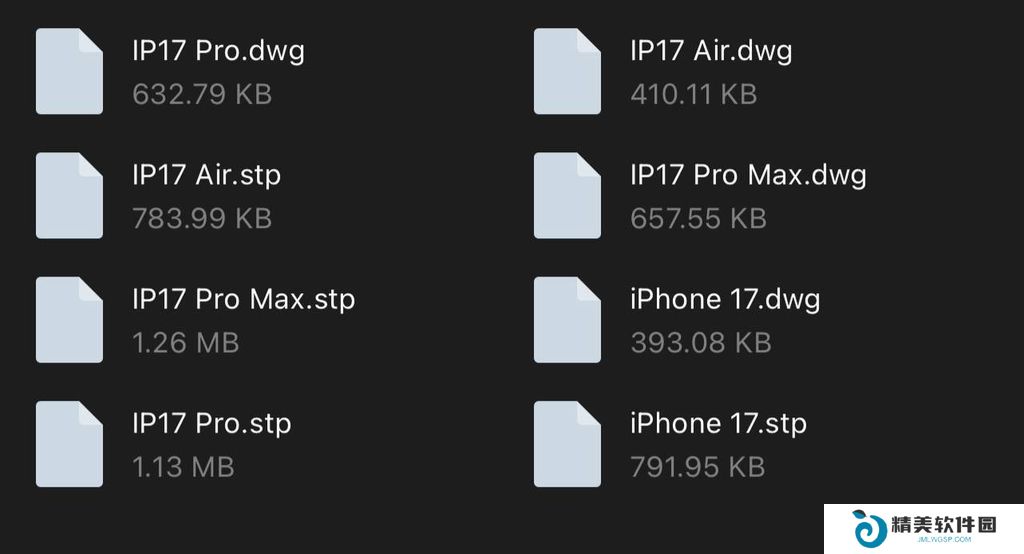Image resolution: width=1024 pixels, height=554 pixels.
Task: Open the IP17 Air.stp file icon
Action: coord(69,195)
